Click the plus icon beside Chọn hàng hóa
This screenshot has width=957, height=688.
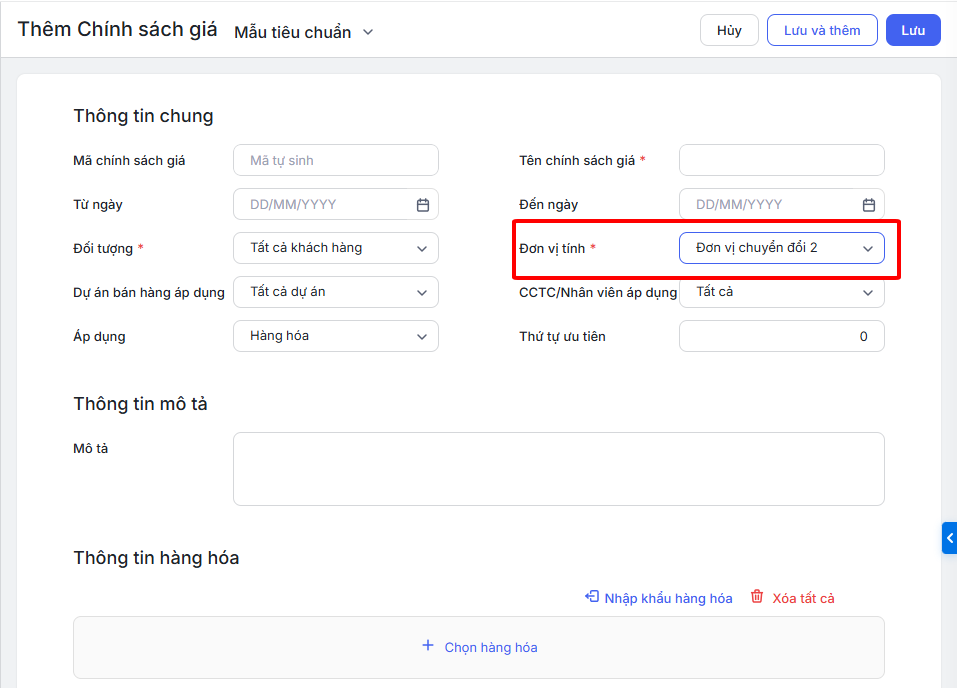pyautogui.click(x=428, y=645)
